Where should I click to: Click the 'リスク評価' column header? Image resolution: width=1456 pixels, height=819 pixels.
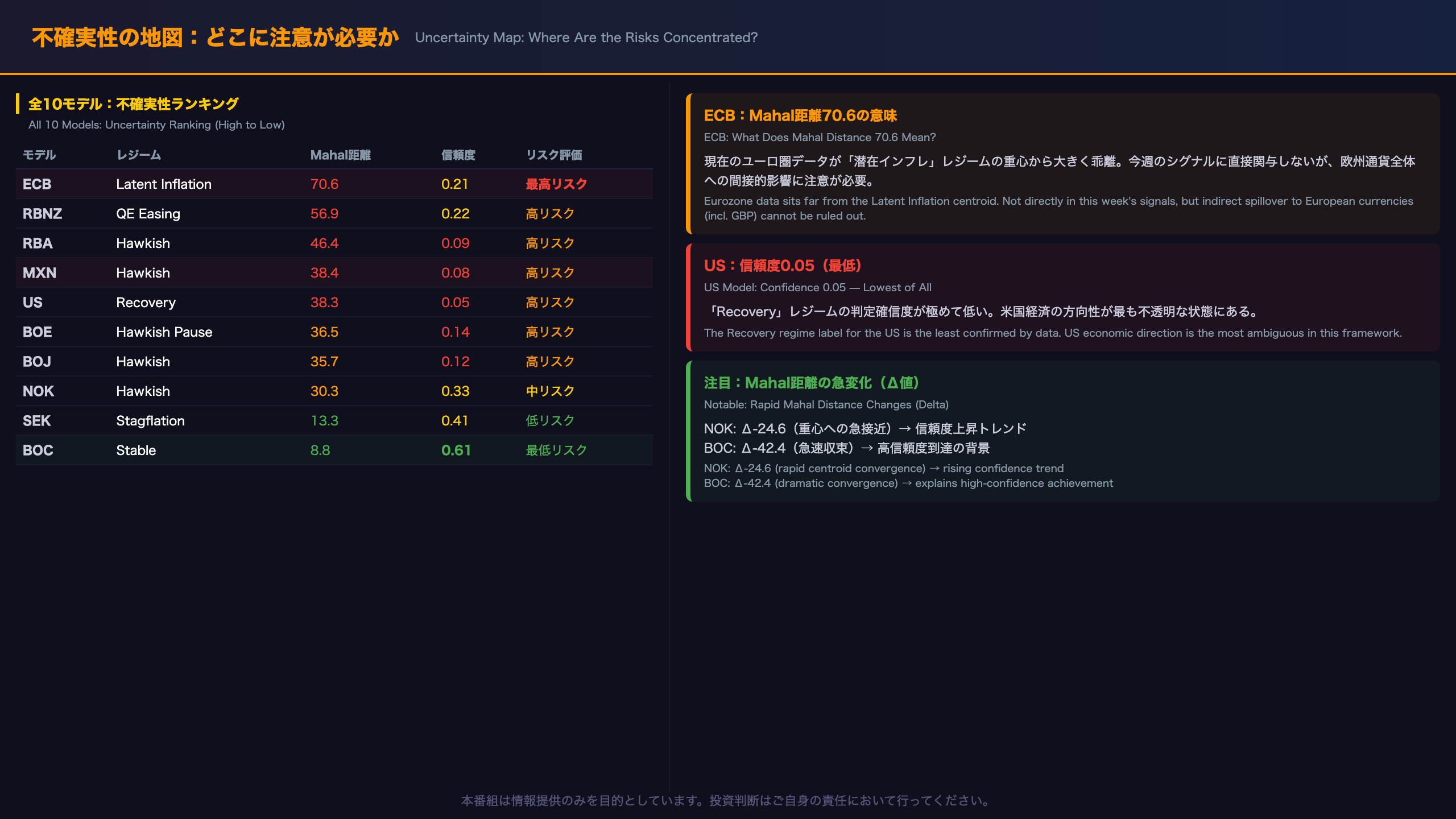[x=554, y=155]
